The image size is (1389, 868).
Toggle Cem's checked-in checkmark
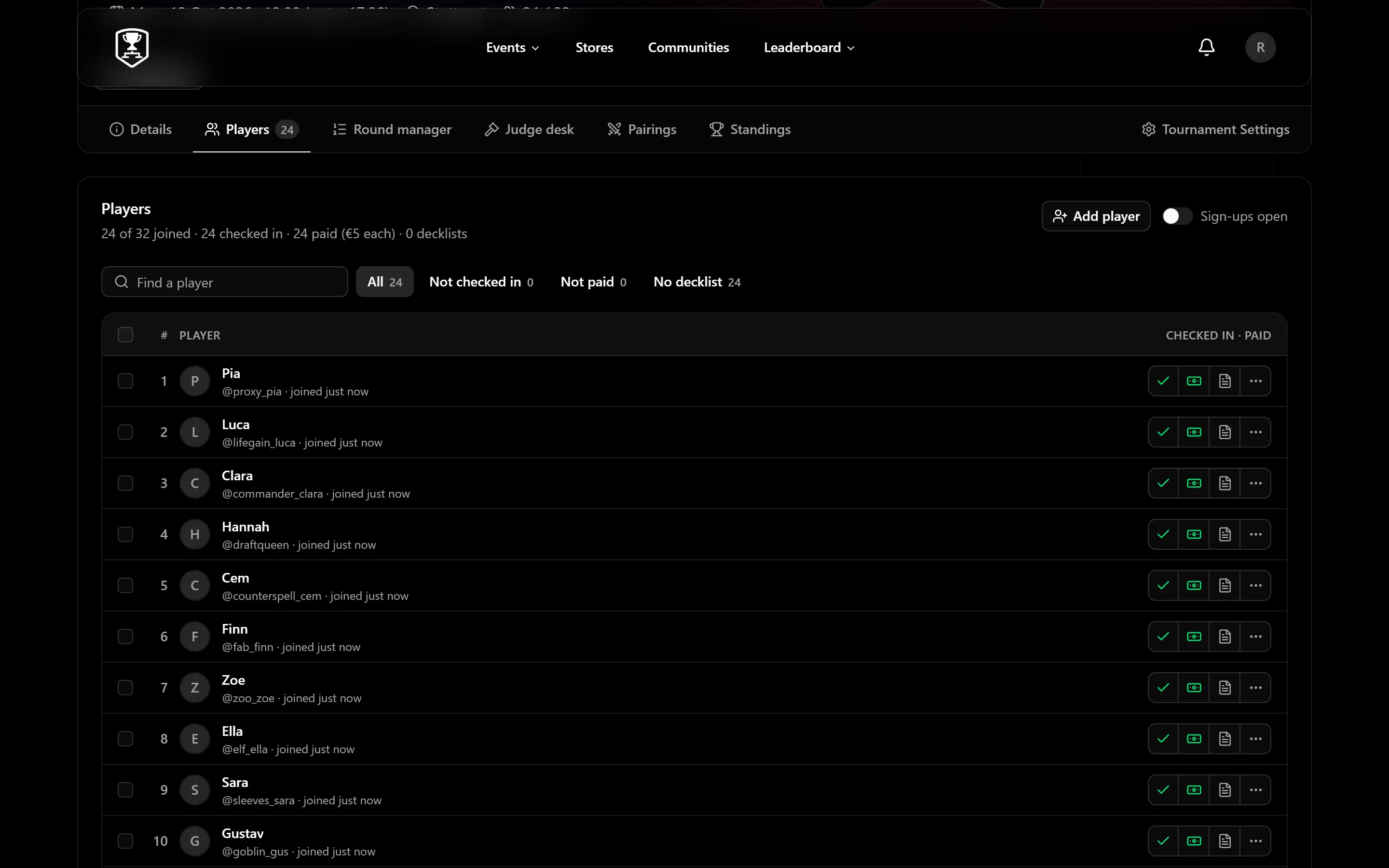tap(1163, 585)
